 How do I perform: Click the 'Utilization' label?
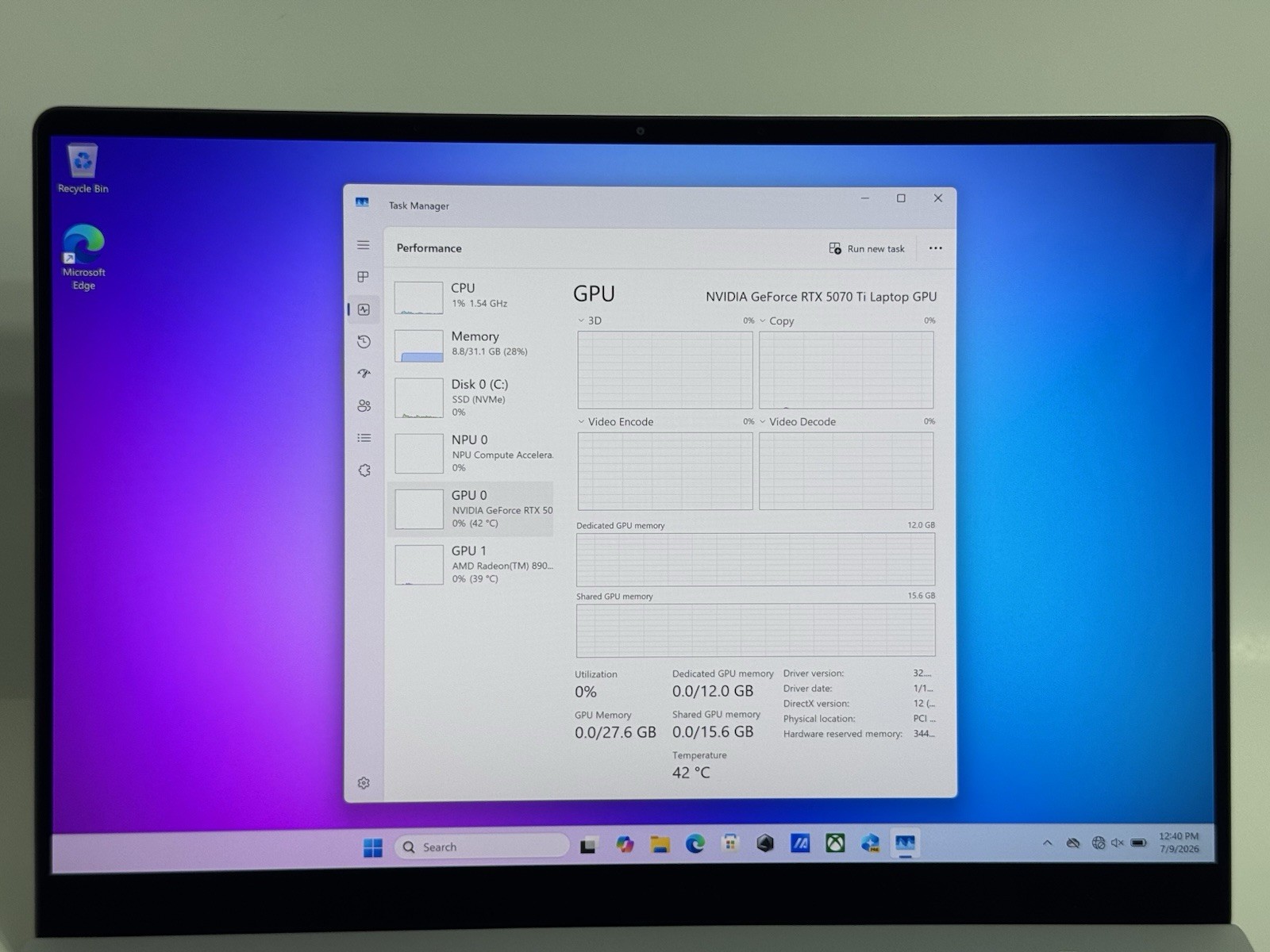[x=595, y=674]
